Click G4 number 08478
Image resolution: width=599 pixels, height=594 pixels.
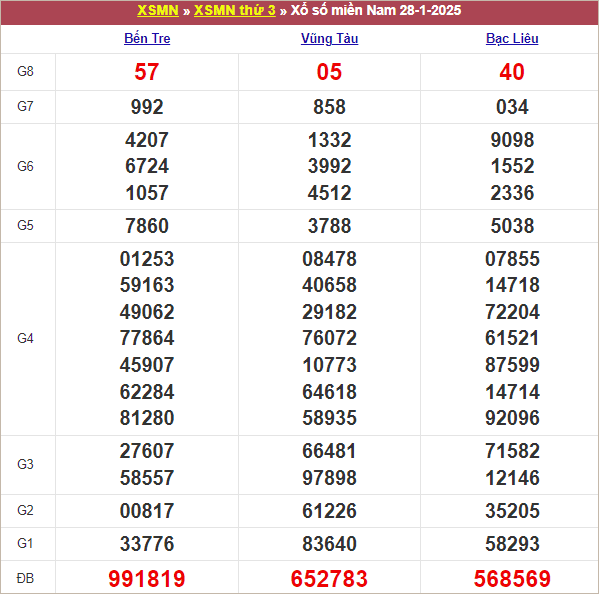(x=329, y=259)
